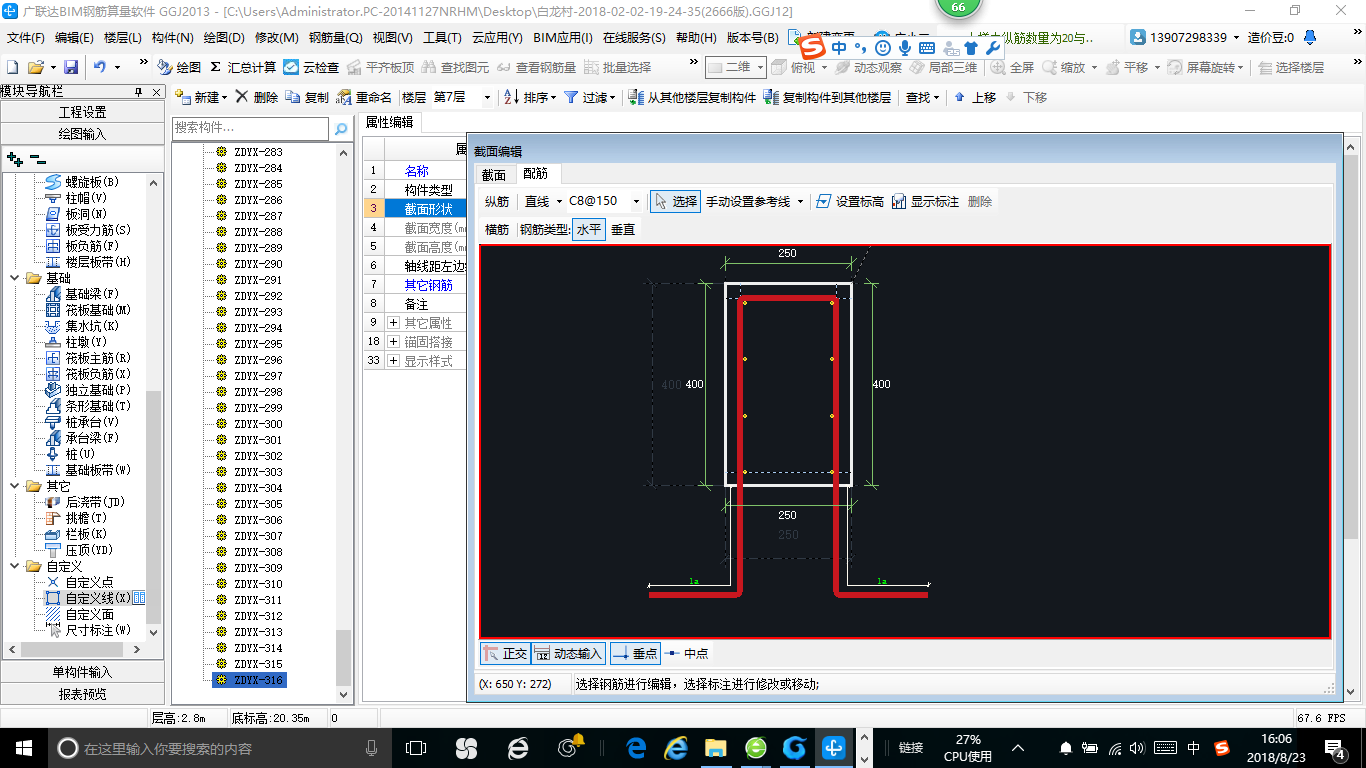
Task: Click the plus expand-all icon in the navigation tree
Action: point(14,158)
